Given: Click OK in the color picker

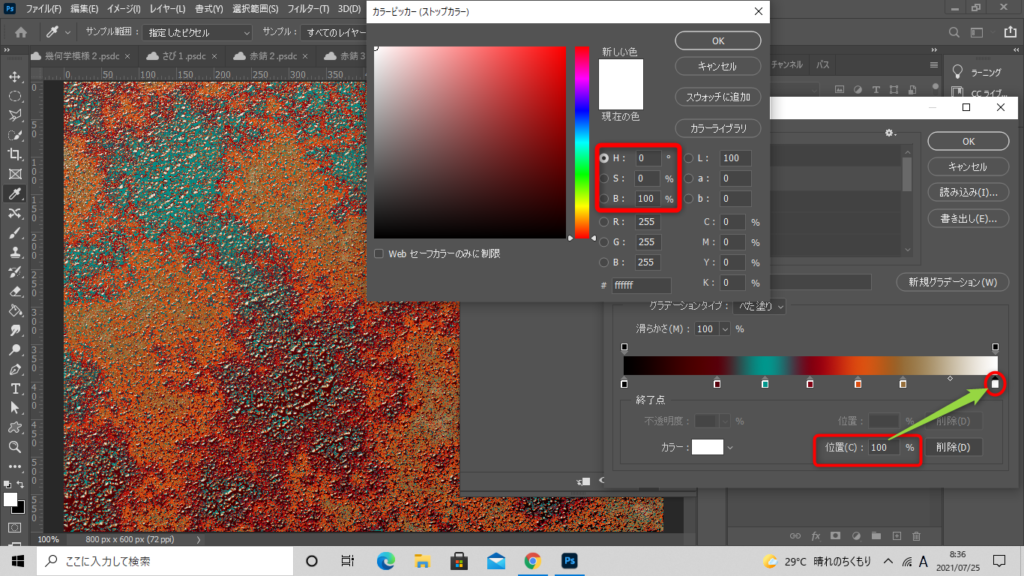Looking at the screenshot, I should pos(718,40).
